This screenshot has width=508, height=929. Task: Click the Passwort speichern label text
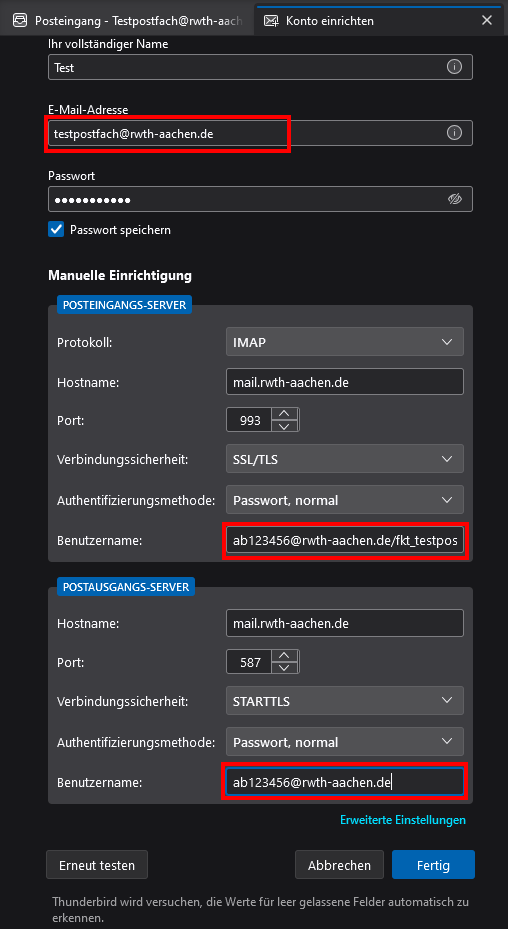120,229
